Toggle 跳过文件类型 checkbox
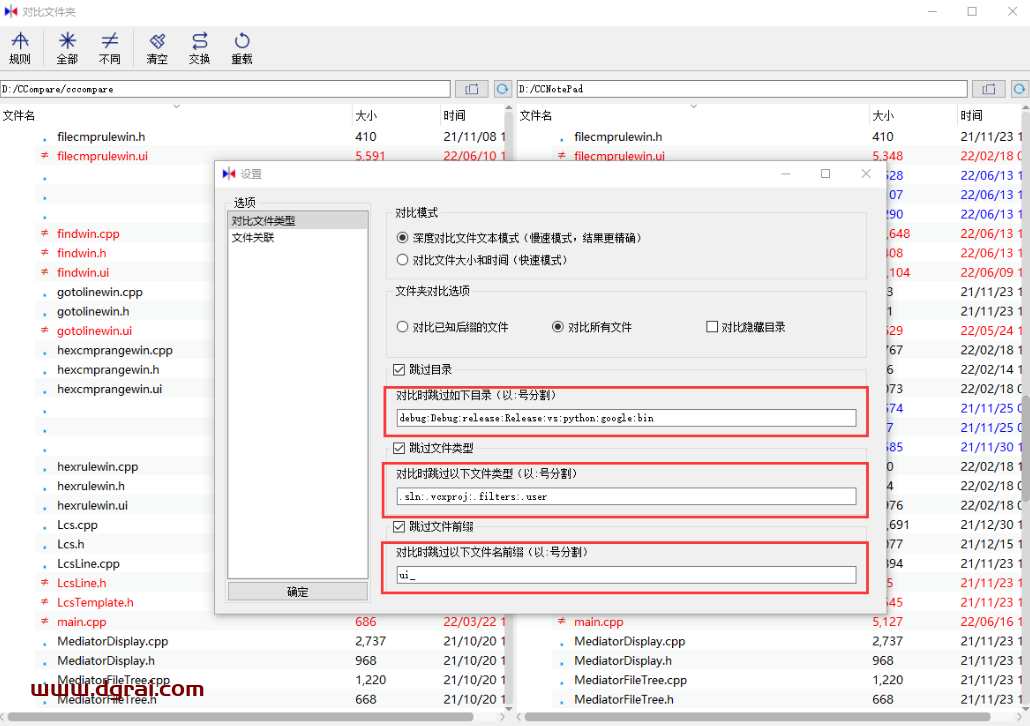 tap(399, 448)
